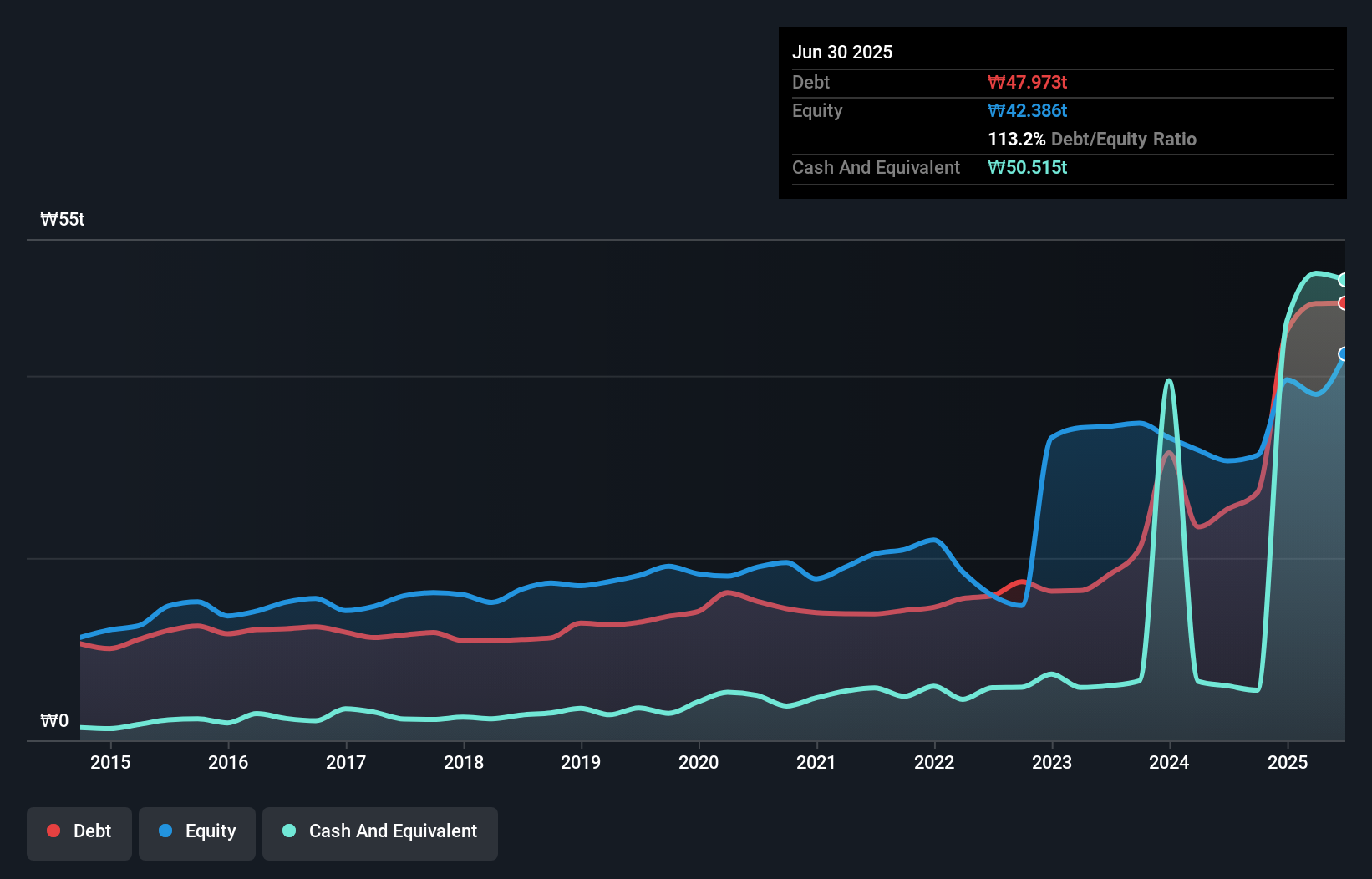Expand details for the Debt/Equity Ratio row
Viewport: 1372px width, 879px height.
[x=1092, y=139]
